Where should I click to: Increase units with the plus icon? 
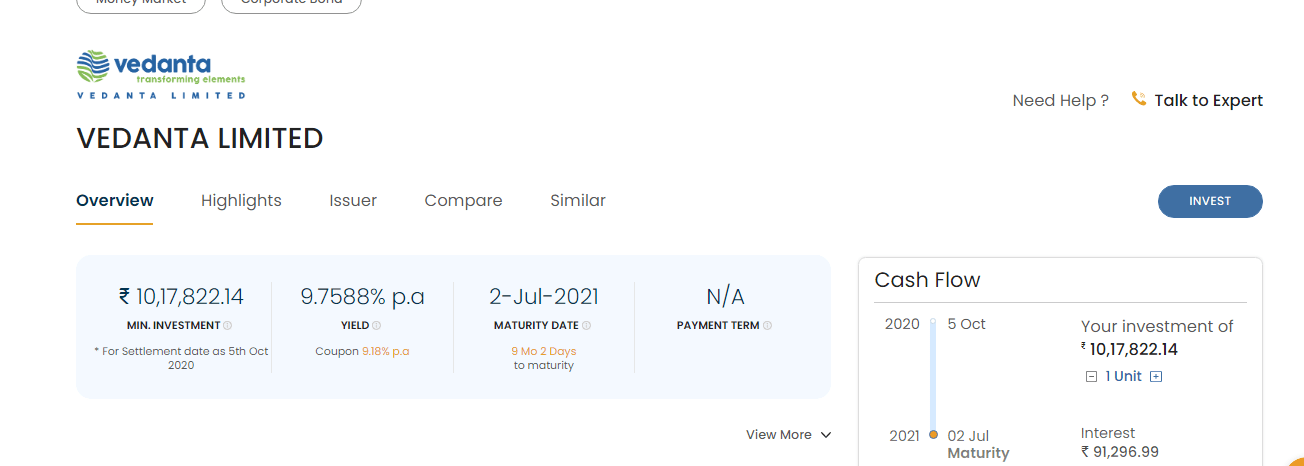tap(1156, 377)
